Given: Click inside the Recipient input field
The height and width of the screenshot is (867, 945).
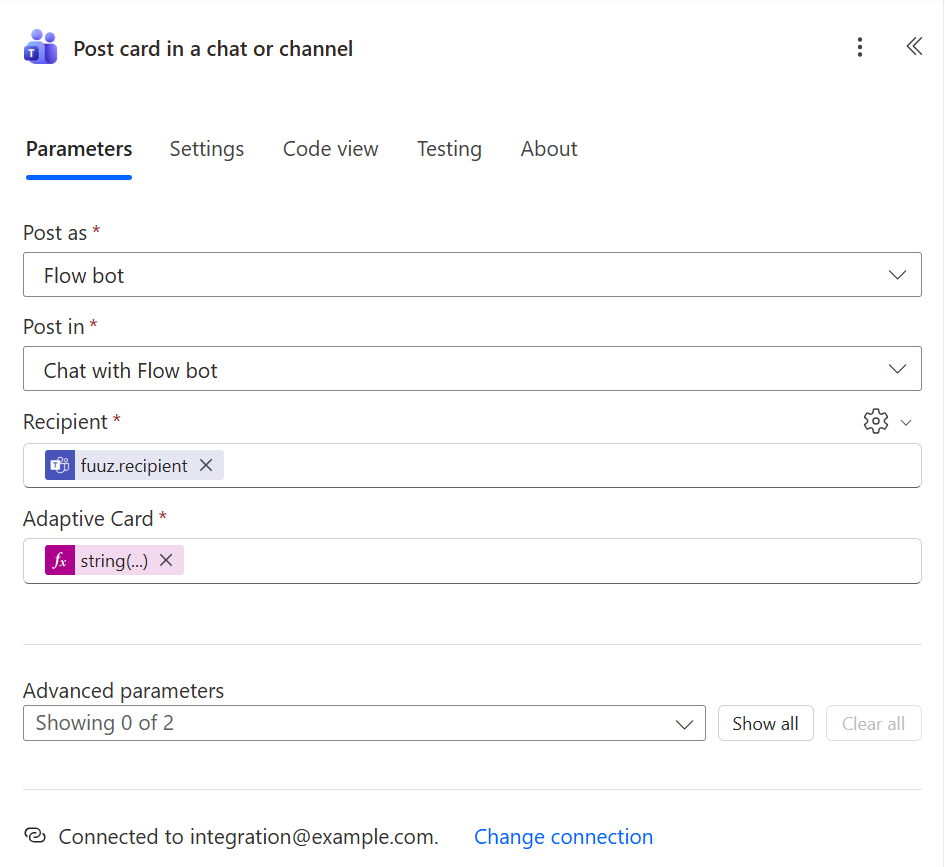Looking at the screenshot, I should click(x=472, y=466).
